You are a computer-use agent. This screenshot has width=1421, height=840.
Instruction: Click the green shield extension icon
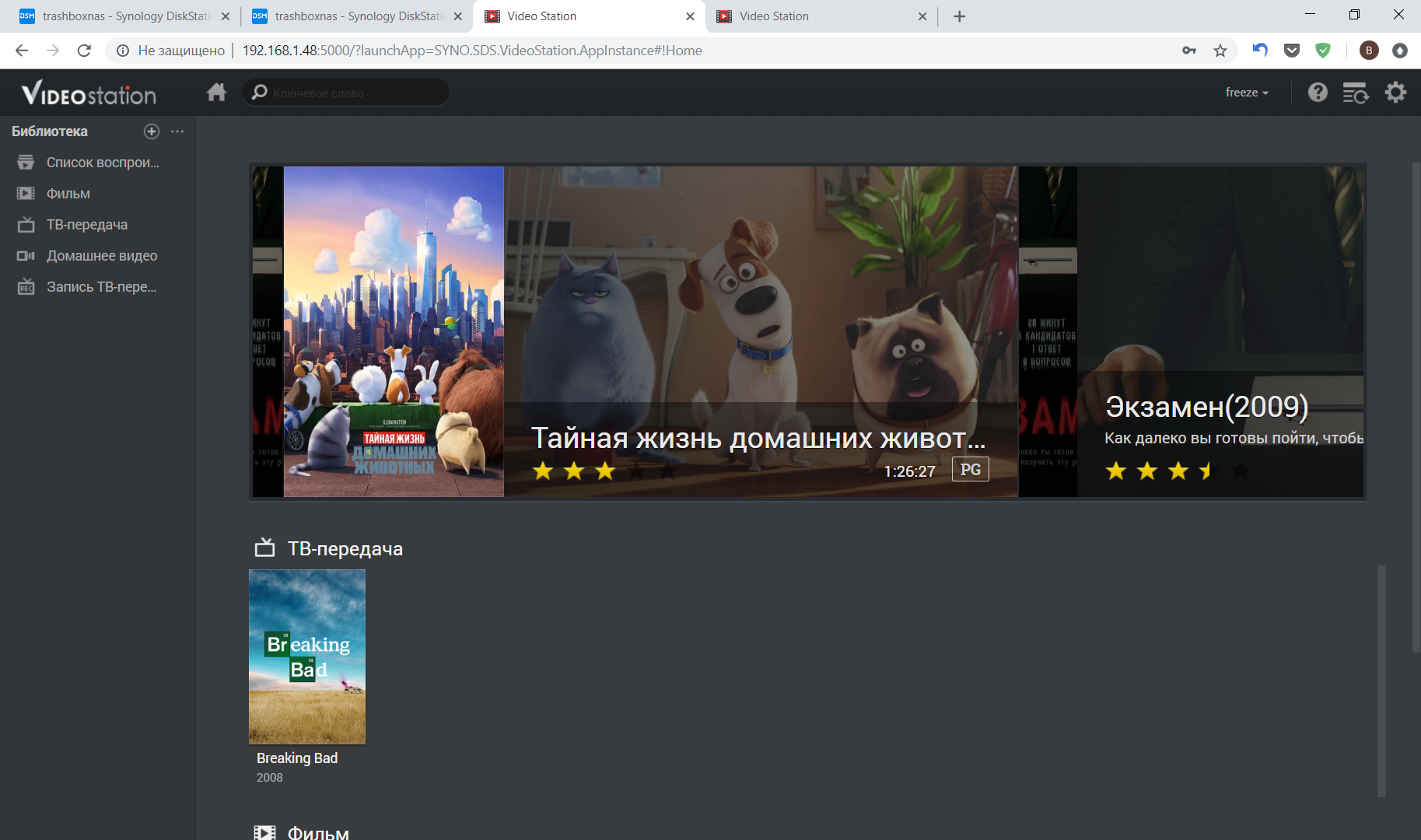(1323, 51)
